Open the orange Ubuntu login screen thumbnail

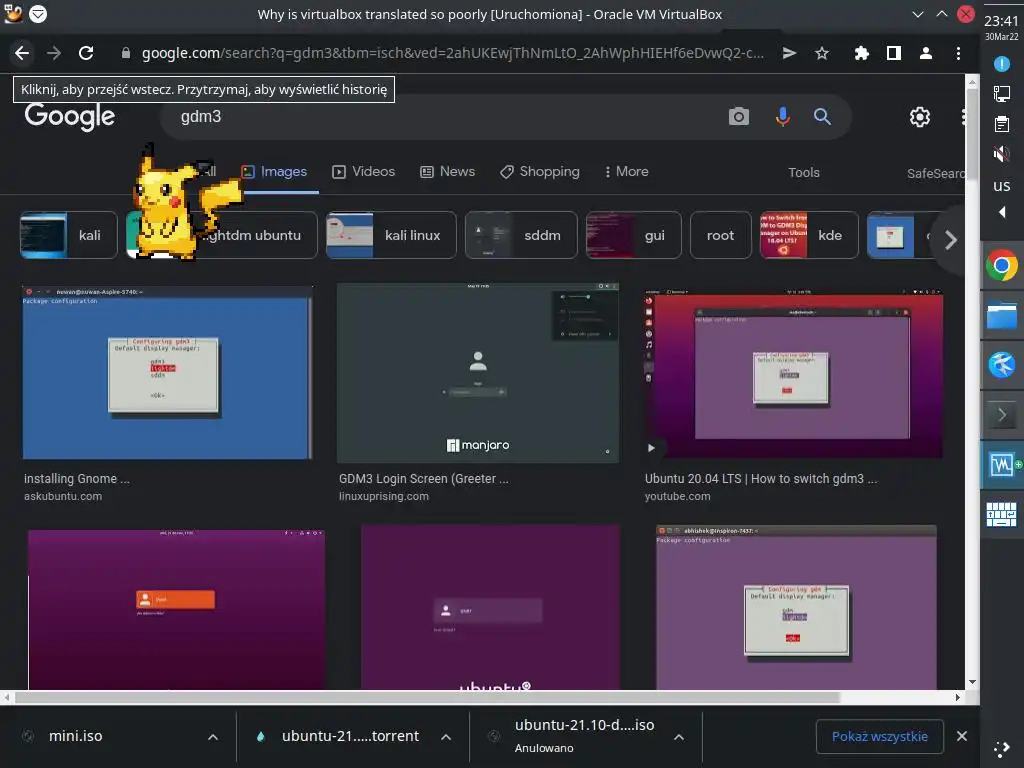(176, 609)
